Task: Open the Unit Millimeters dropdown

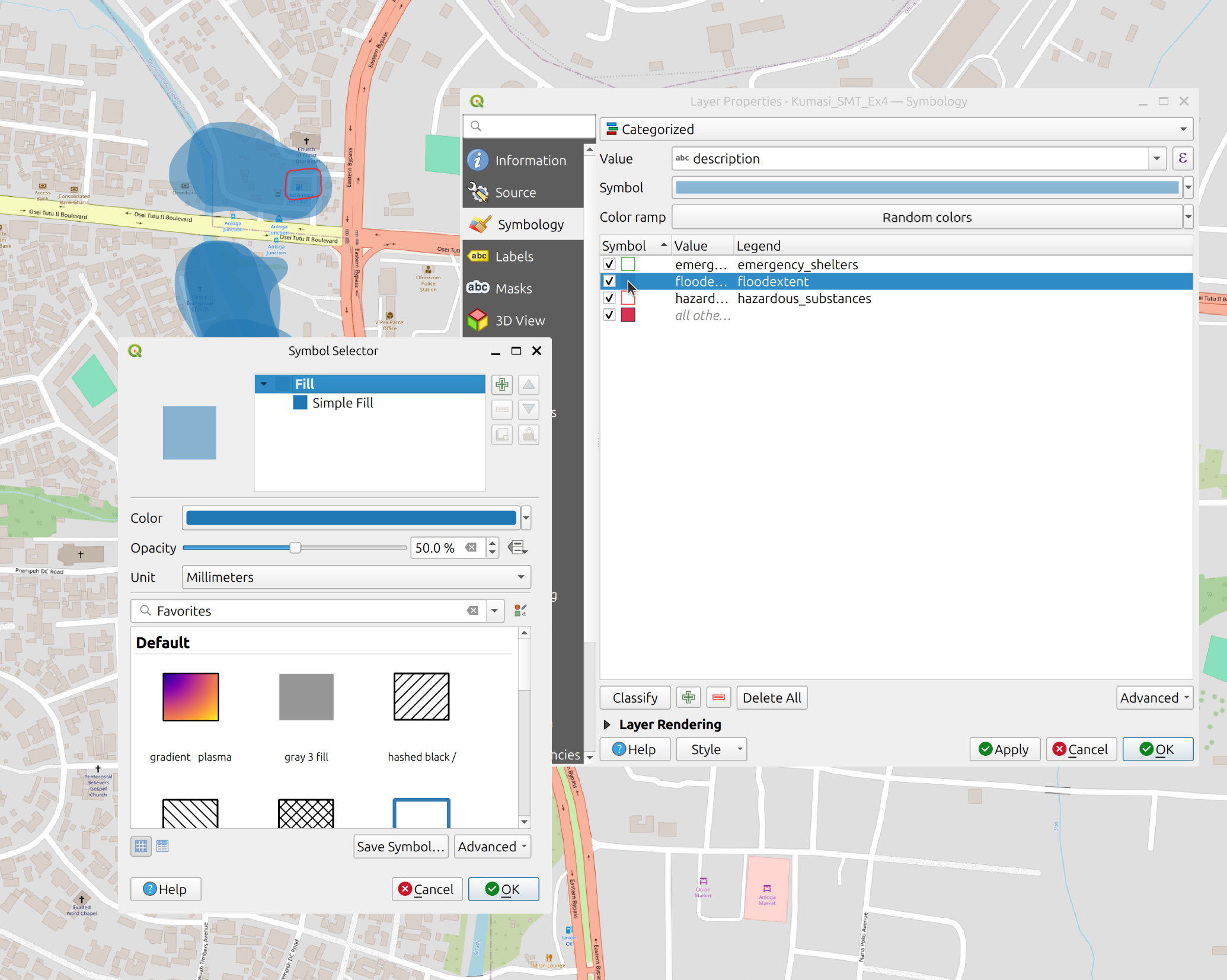Action: [356, 577]
